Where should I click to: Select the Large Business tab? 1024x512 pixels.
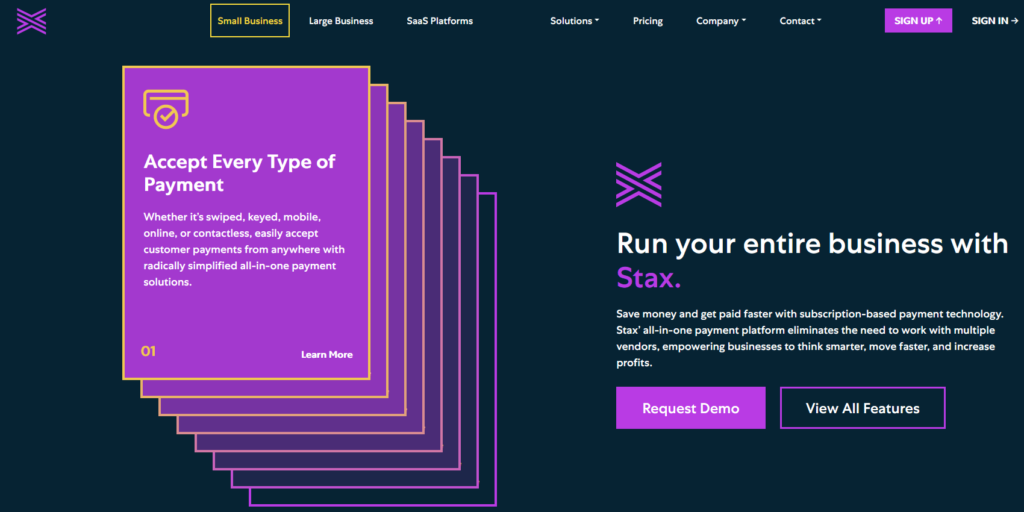tap(341, 21)
